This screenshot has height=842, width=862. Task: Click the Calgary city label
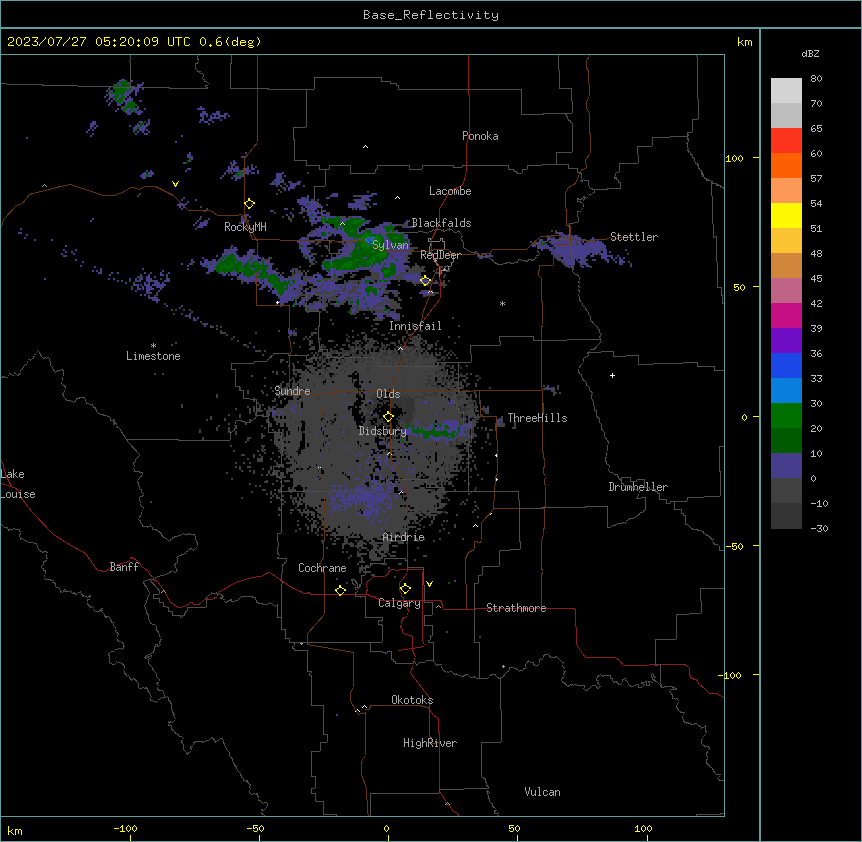pyautogui.click(x=399, y=603)
